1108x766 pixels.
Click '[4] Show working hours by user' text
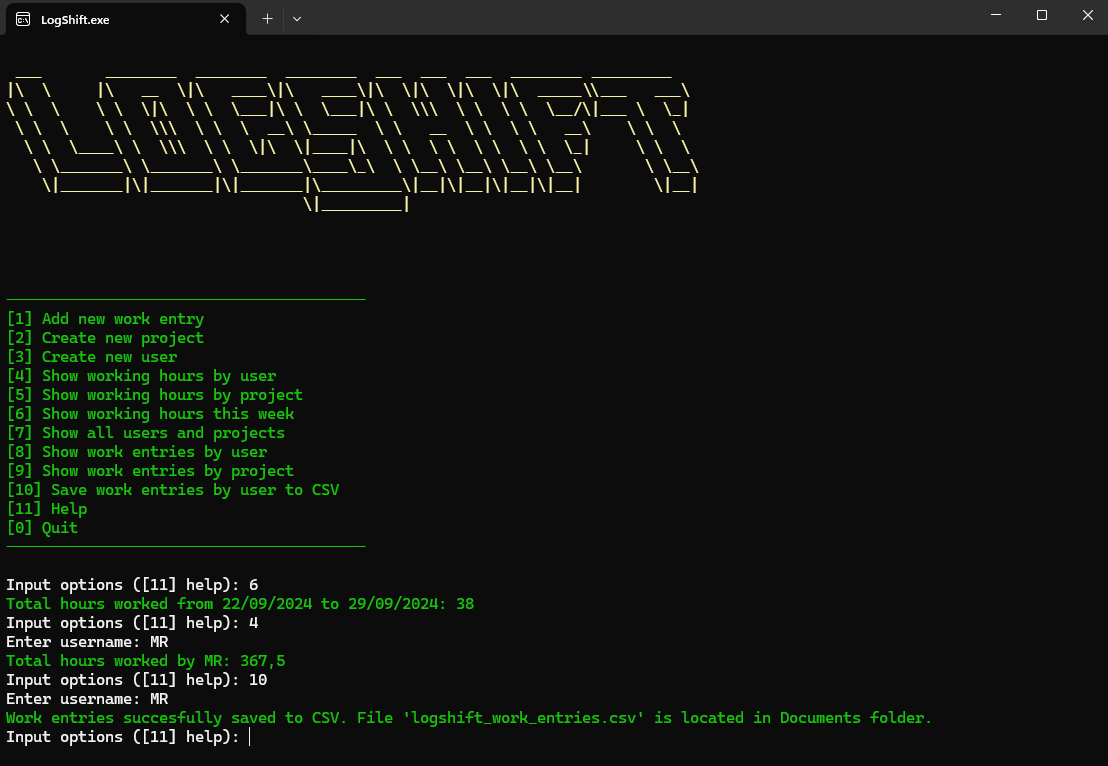141,376
